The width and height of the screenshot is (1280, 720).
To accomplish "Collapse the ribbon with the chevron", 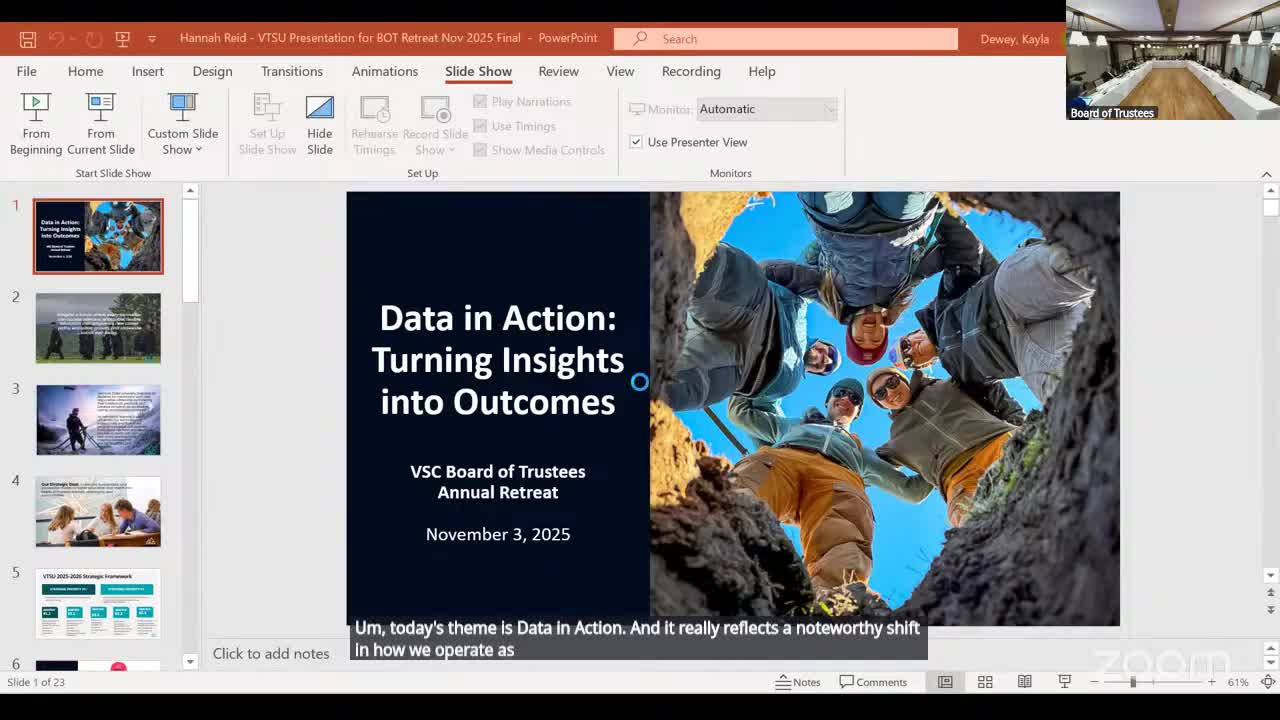I will 1266,174.
